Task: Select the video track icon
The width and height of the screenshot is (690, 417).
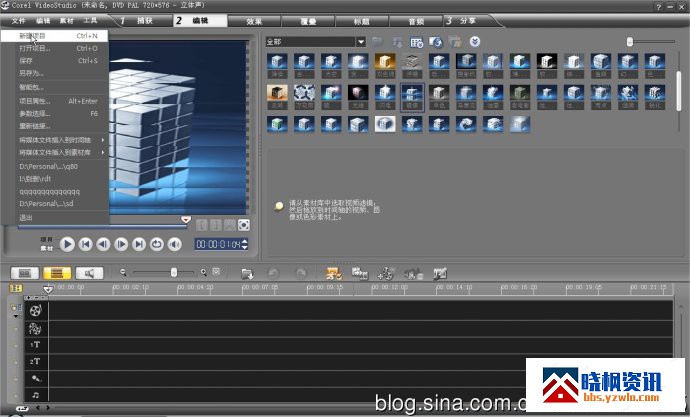Action: 35,310
